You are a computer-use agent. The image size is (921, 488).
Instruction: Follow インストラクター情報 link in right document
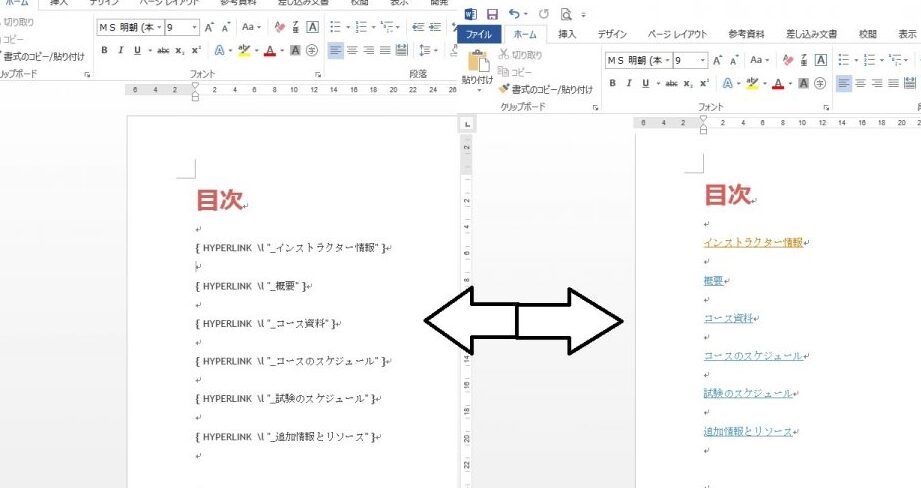(753, 243)
